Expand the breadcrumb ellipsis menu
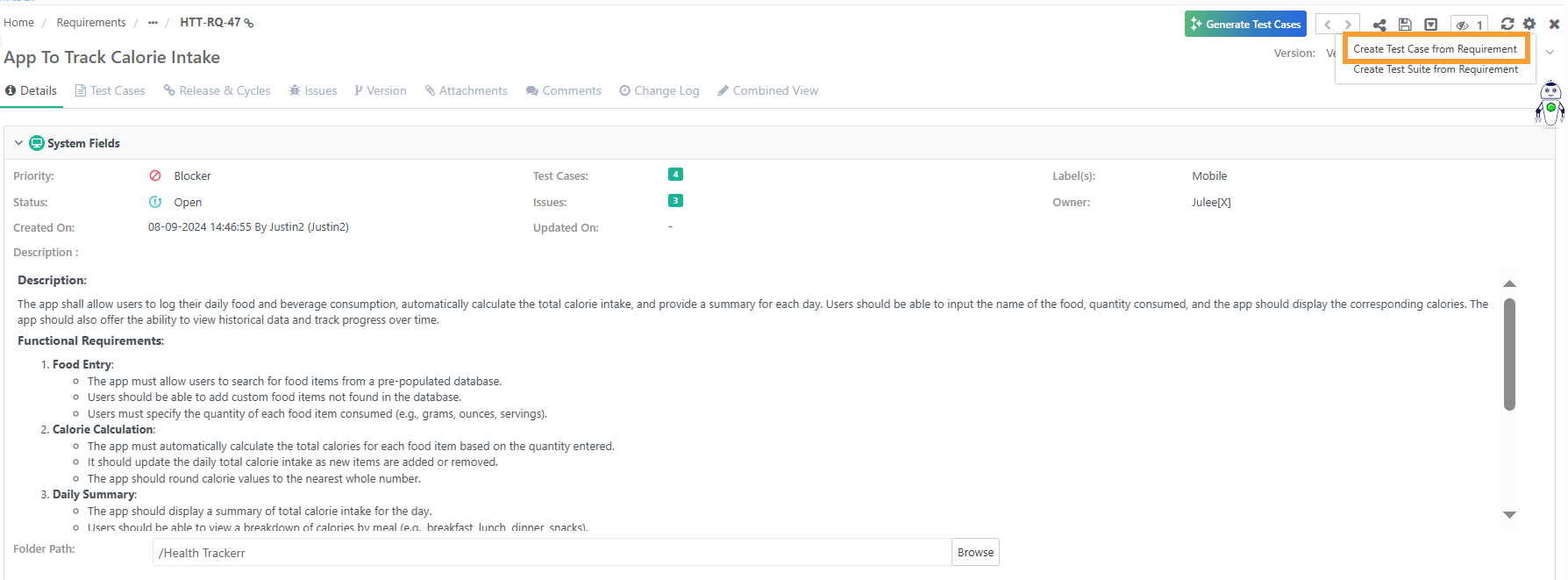Viewport: 1568px width, 580px height. [153, 23]
